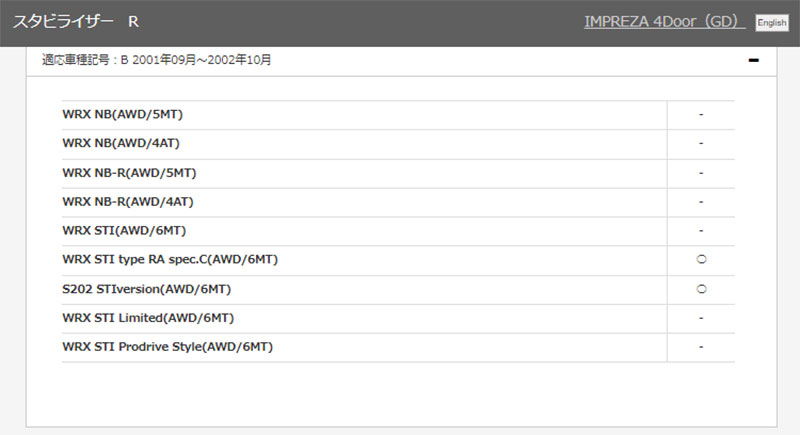Select the WRX NB-R(AWD/5MT) row label
This screenshot has width=800, height=435.
tap(129, 173)
